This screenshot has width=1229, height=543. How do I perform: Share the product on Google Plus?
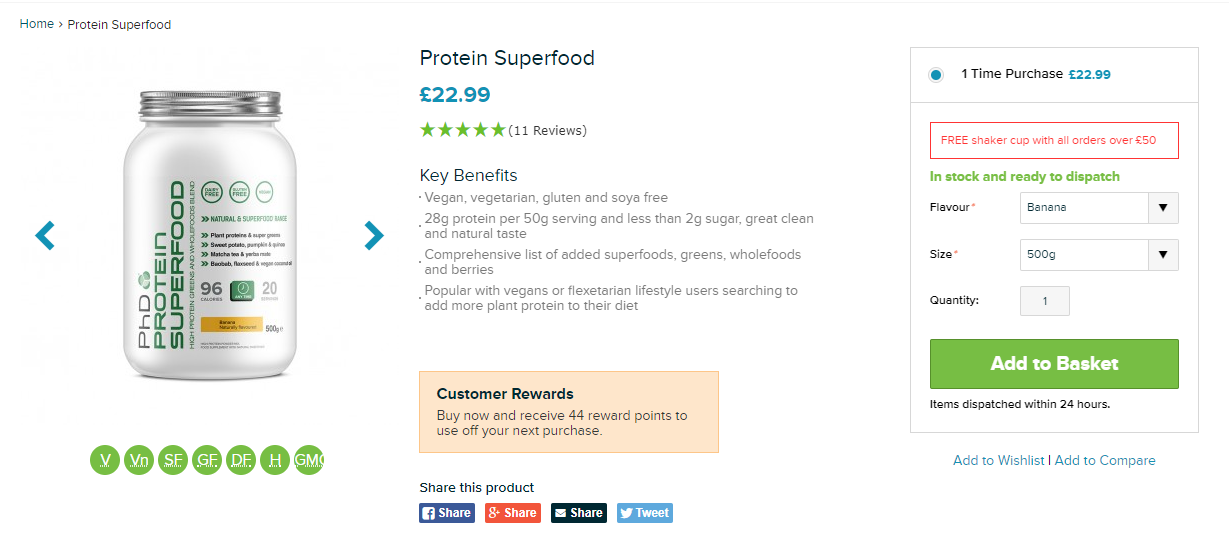512,513
